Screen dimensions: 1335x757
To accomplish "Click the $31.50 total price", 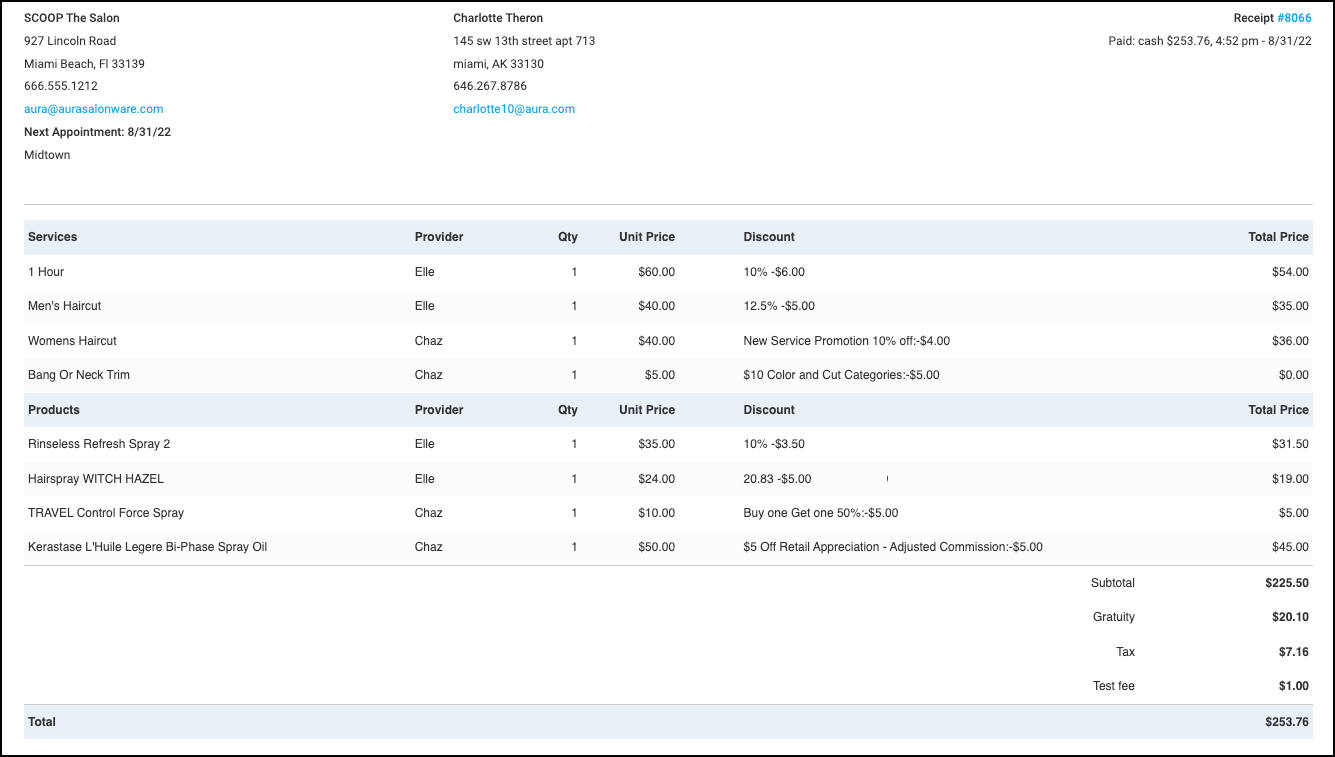I will [x=1290, y=444].
